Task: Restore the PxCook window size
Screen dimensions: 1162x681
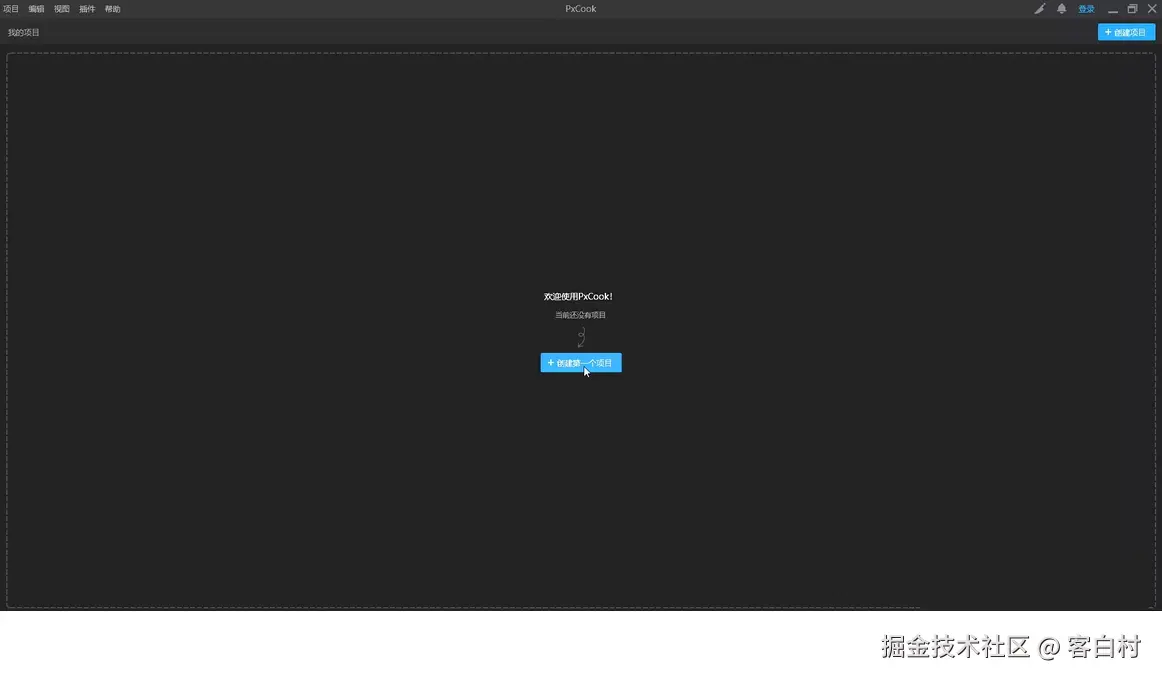Action: click(x=1132, y=9)
